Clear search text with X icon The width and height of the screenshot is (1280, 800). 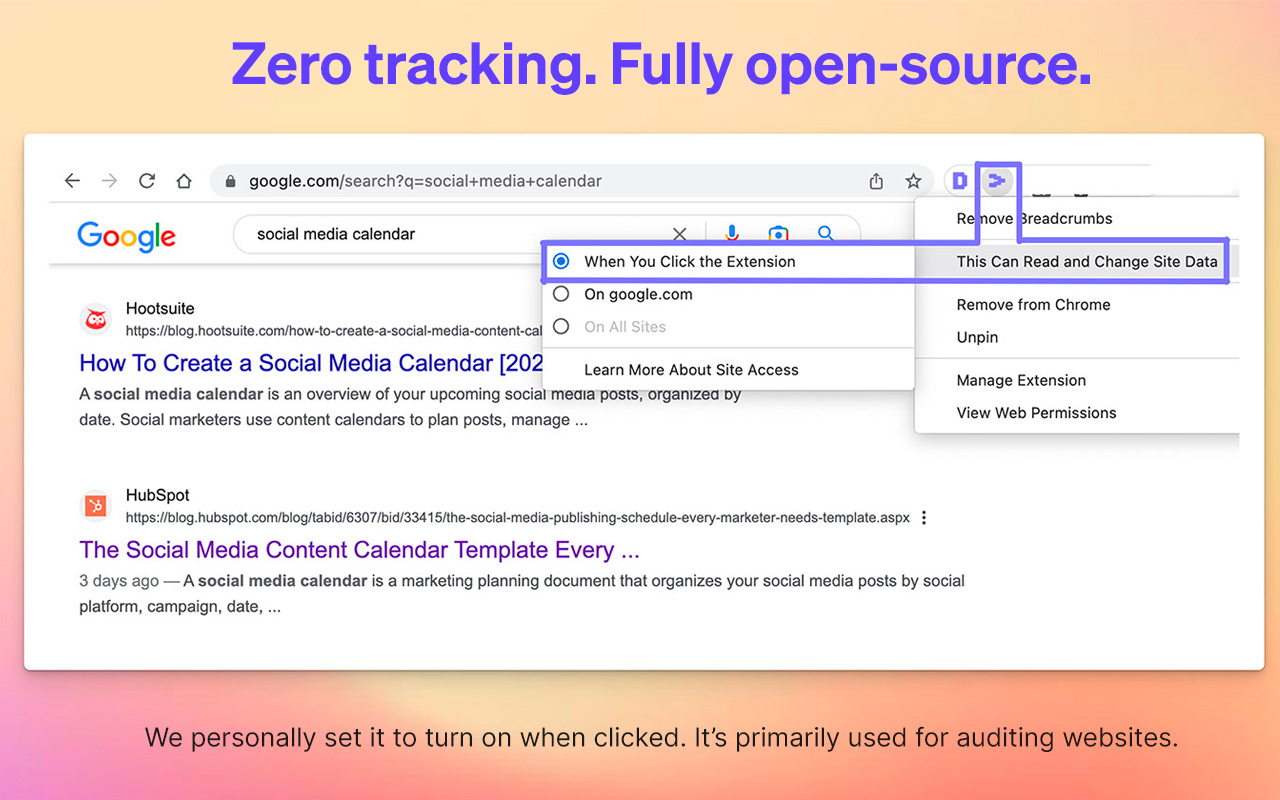(x=680, y=234)
